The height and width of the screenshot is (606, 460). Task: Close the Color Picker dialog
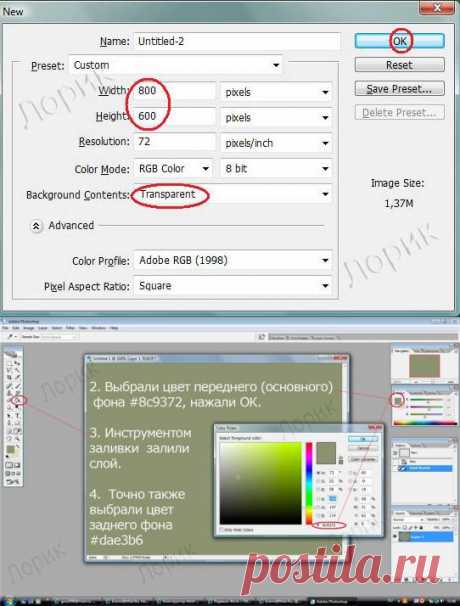[x=375, y=428]
